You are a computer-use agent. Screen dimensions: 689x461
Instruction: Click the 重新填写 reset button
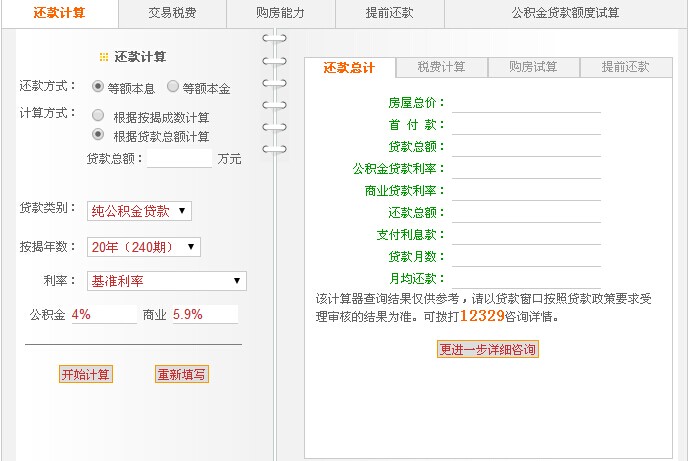click(182, 374)
